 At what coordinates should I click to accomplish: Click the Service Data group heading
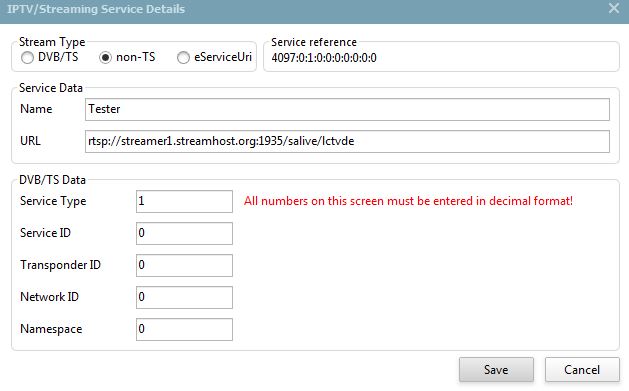[x=51, y=88]
